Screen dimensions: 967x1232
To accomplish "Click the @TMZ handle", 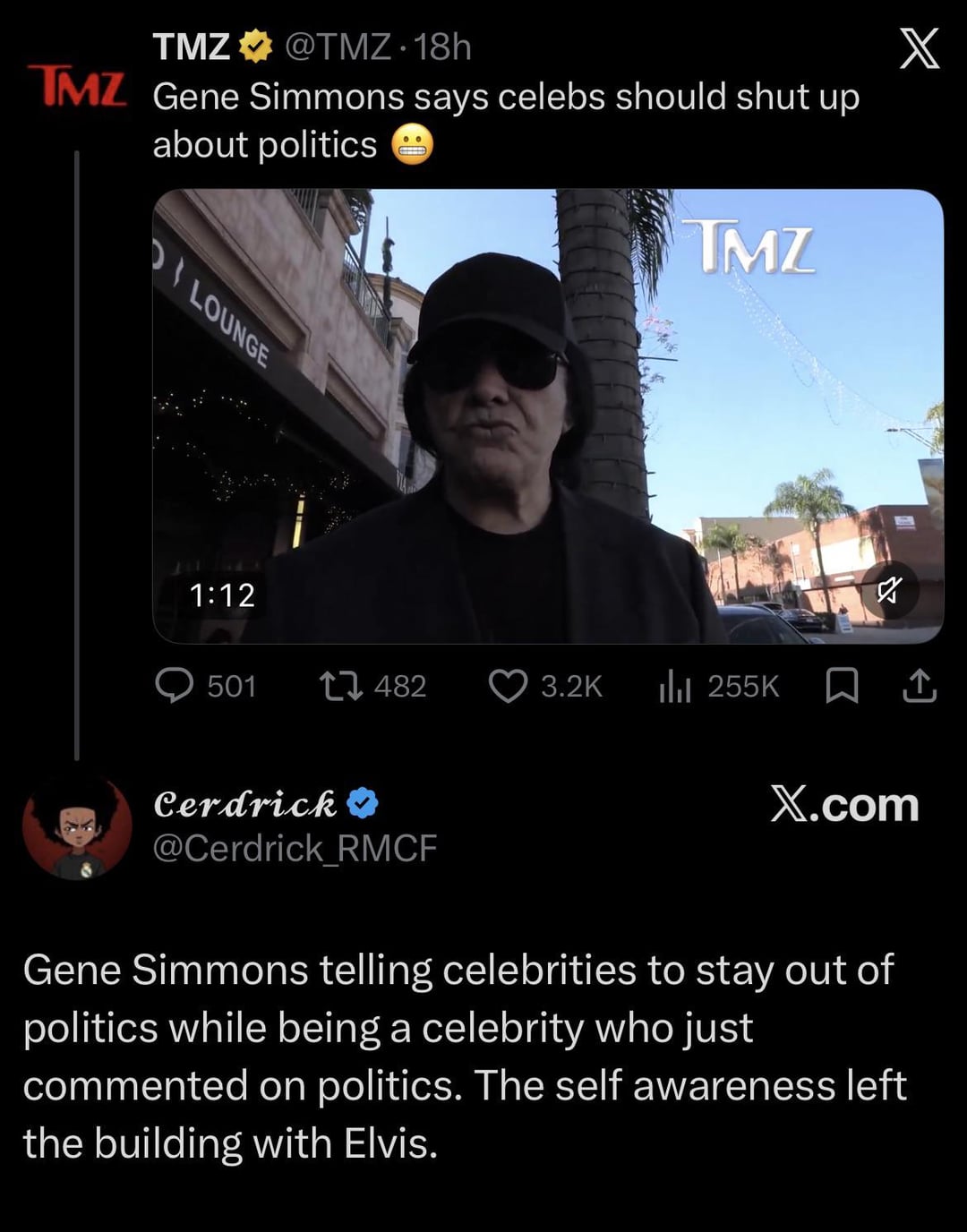I will 338,47.
